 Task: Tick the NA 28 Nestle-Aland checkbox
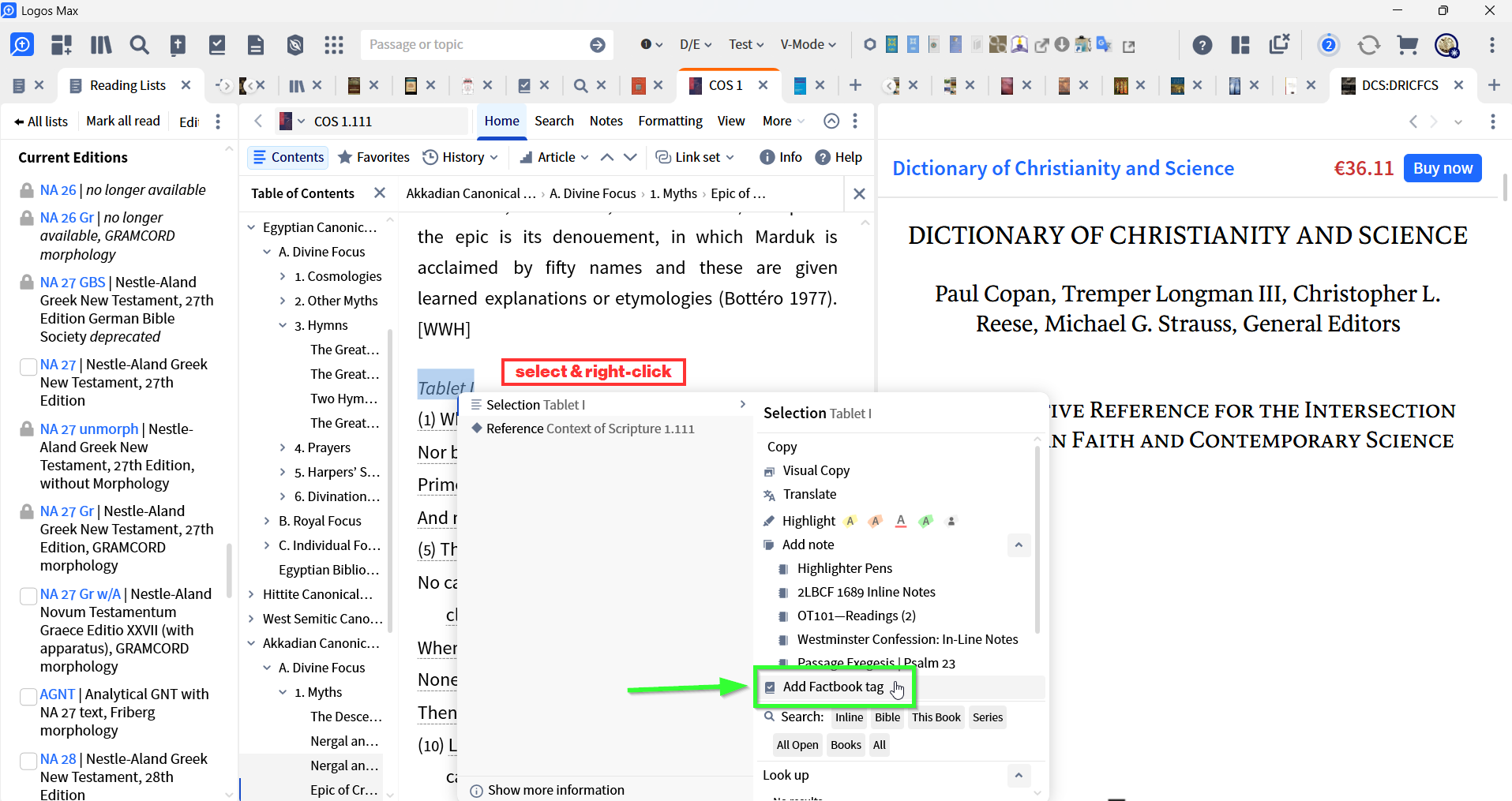[28, 761]
